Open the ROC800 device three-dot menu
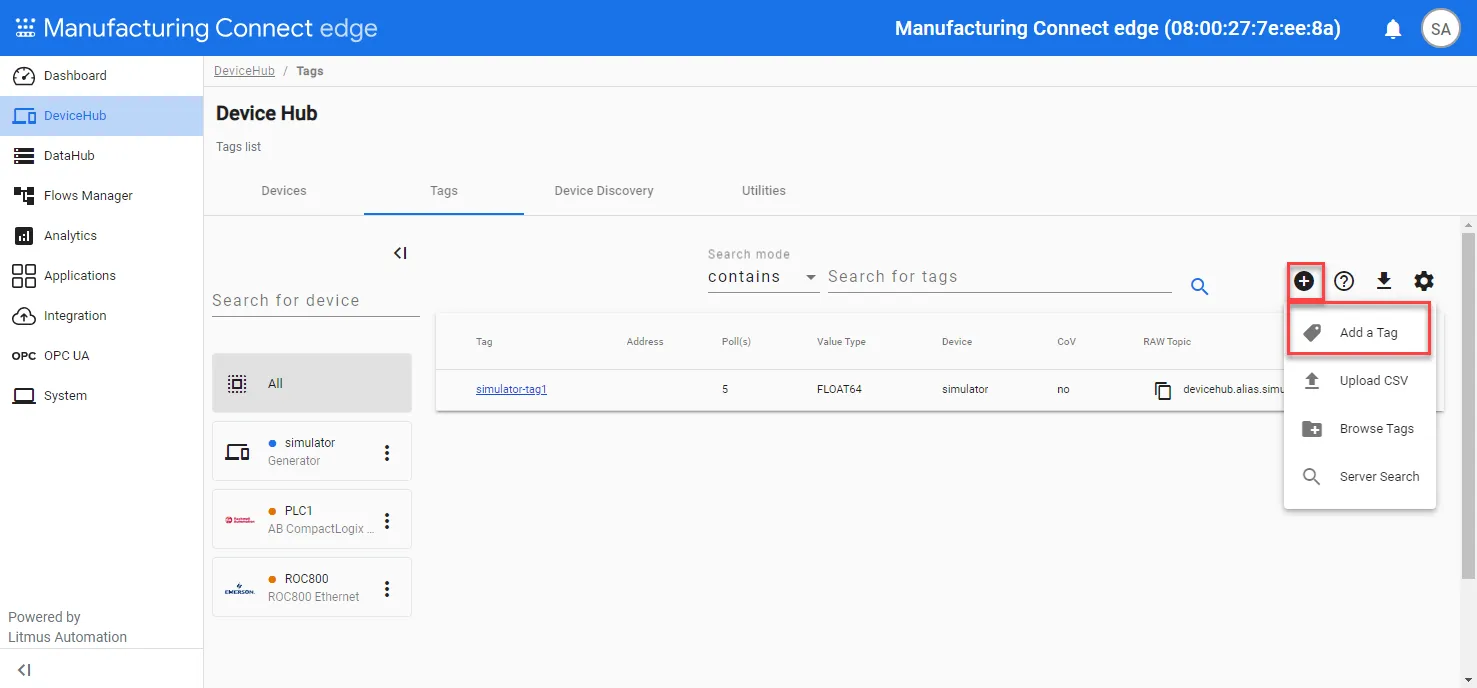The width and height of the screenshot is (1477, 688). click(x=388, y=589)
